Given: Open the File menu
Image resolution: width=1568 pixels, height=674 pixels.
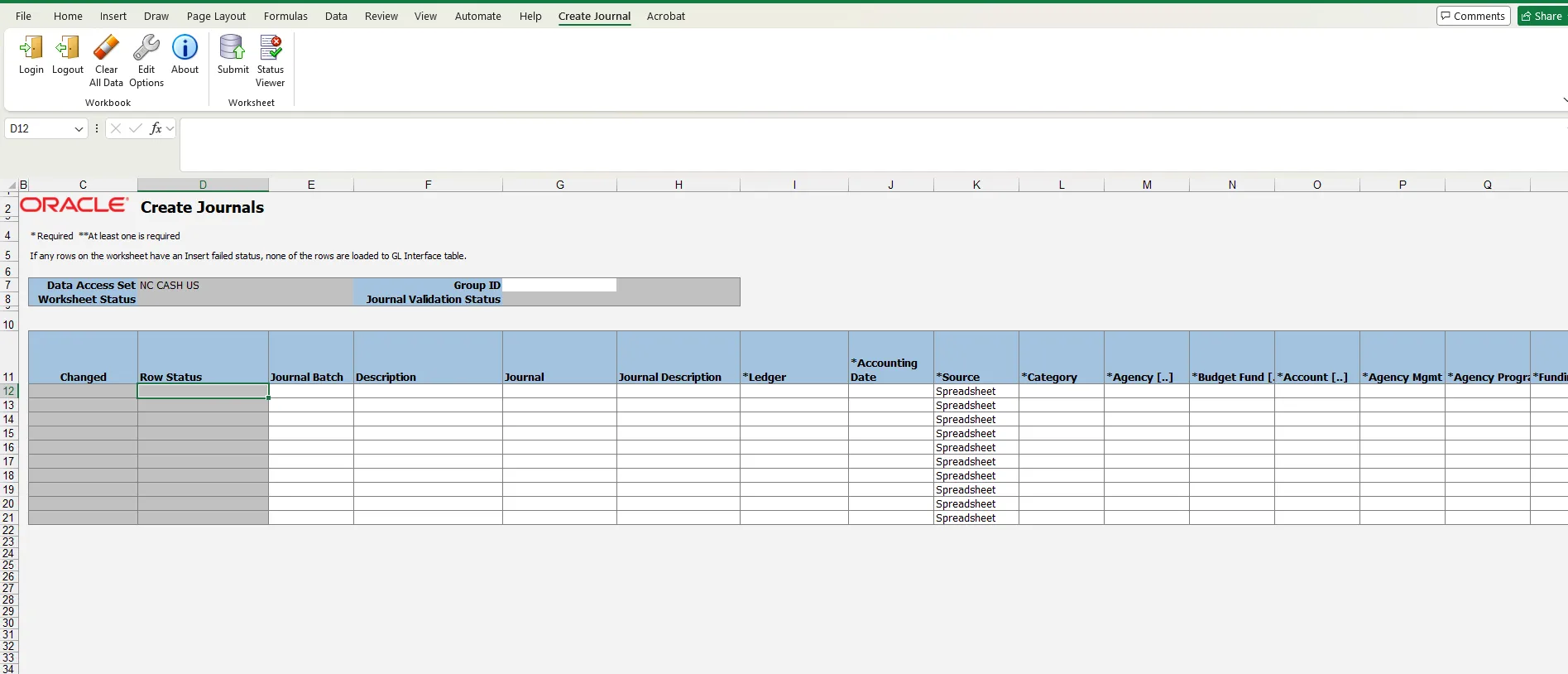Looking at the screenshot, I should [x=23, y=16].
